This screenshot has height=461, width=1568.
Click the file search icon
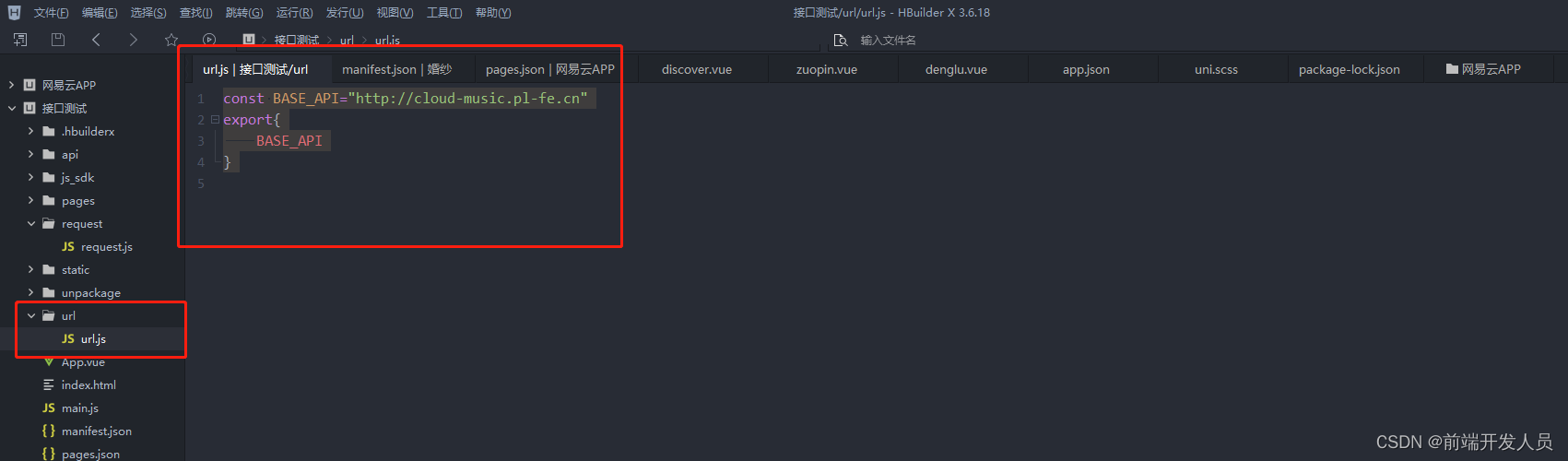point(840,41)
